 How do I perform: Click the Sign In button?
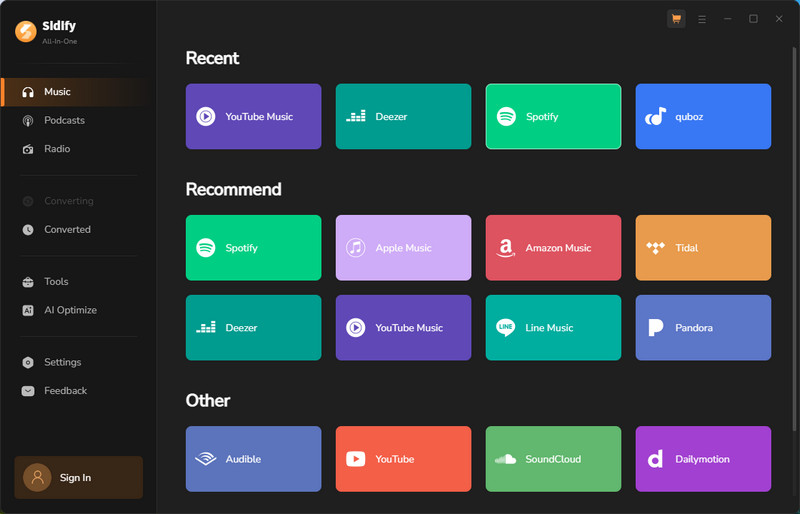click(79, 477)
